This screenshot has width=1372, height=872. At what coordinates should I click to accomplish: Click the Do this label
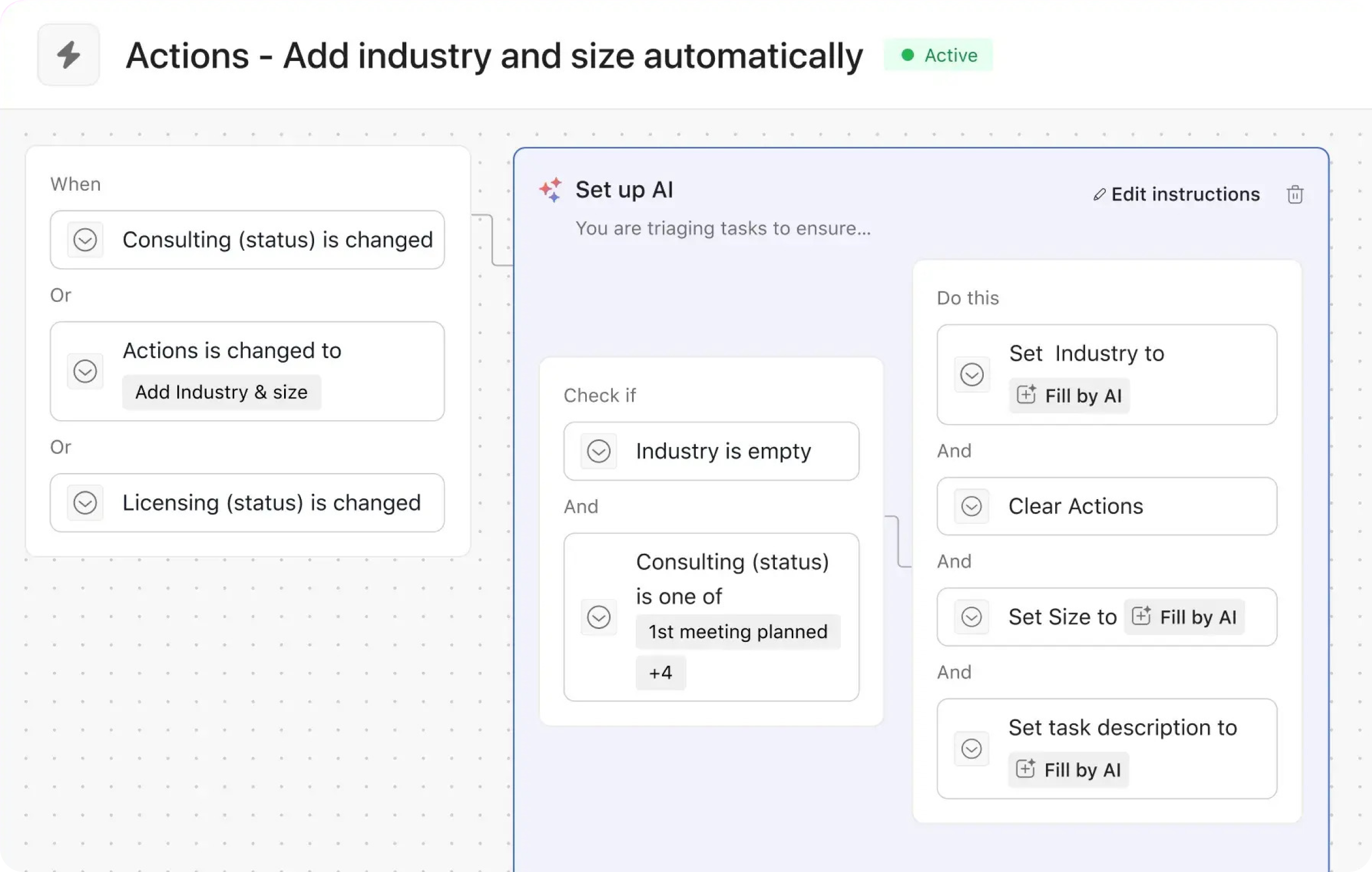click(968, 298)
